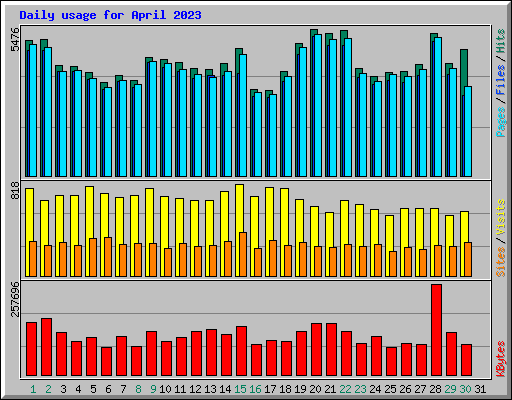Click the yellow "Visits" legend label
This screenshot has height=400, width=512.
pos(501,218)
